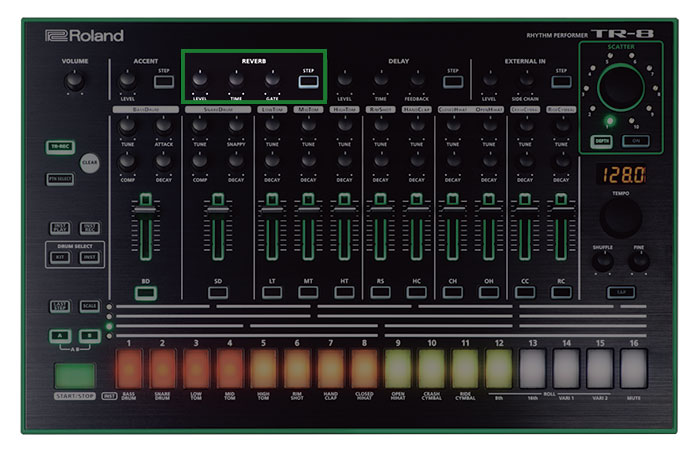
Task: Click the Bass Drum COMP knob
Action: click(128, 162)
